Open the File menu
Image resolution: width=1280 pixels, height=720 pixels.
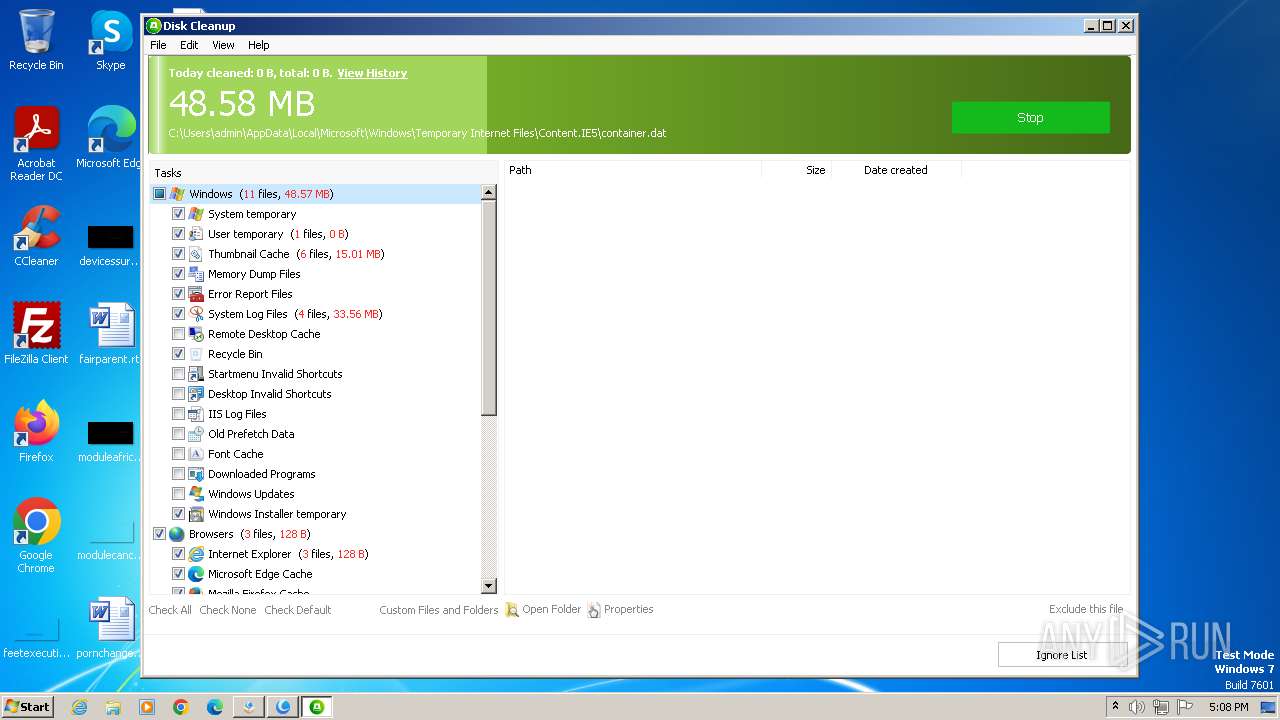tap(158, 45)
